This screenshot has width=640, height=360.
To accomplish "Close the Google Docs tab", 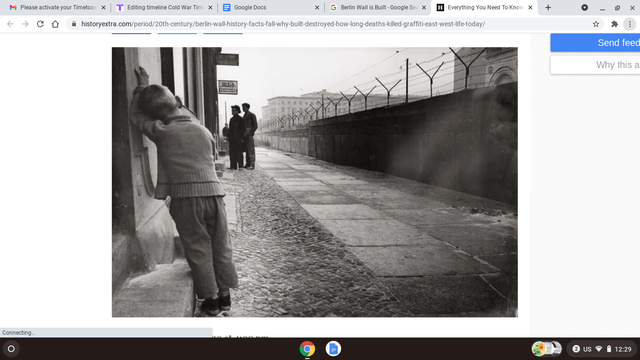I will point(317,7).
